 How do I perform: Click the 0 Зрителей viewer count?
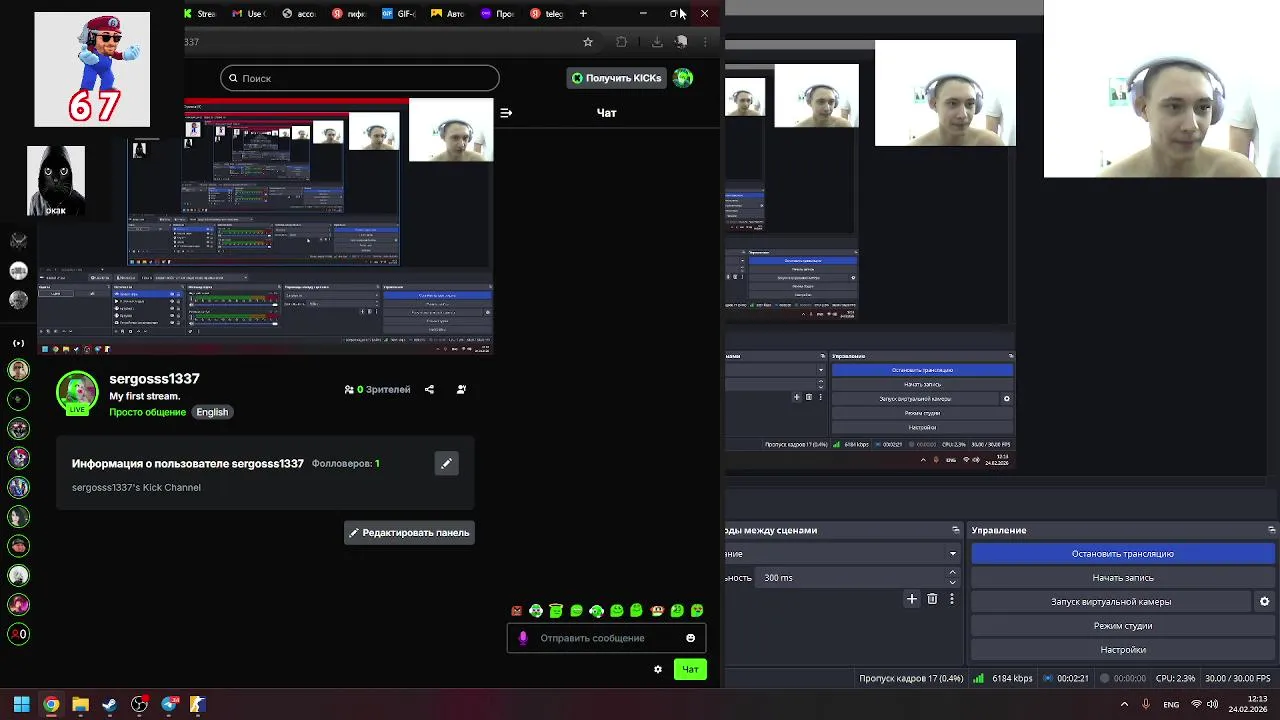pyautogui.click(x=377, y=389)
